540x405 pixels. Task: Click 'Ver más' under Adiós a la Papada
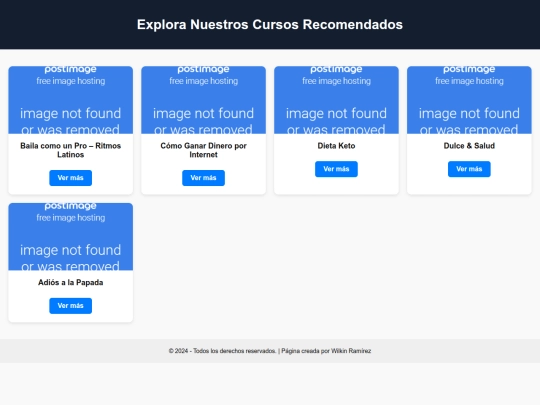point(71,306)
